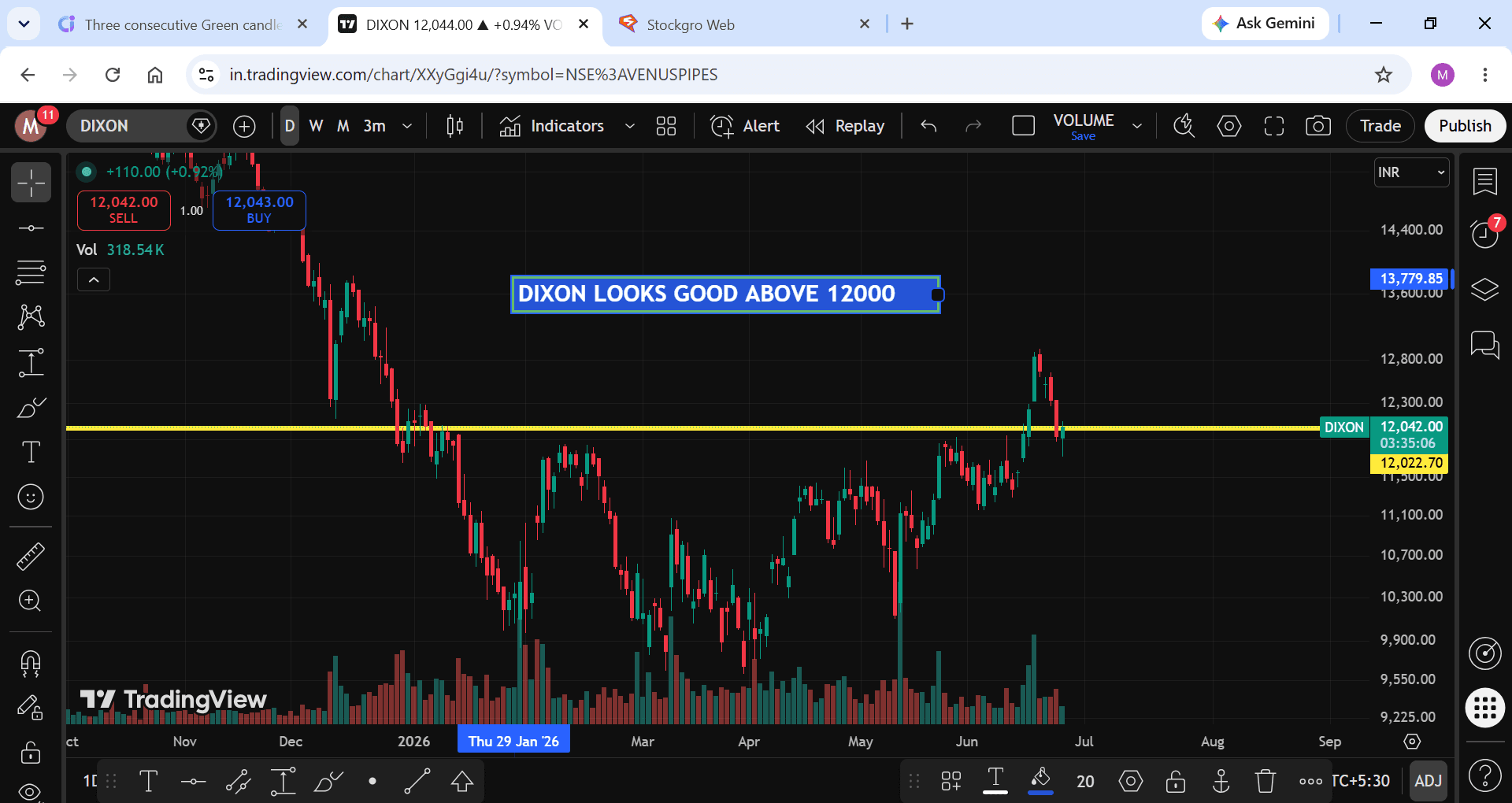Pick the ruler measure tool
Screen dimensions: 1512x803
click(31, 557)
